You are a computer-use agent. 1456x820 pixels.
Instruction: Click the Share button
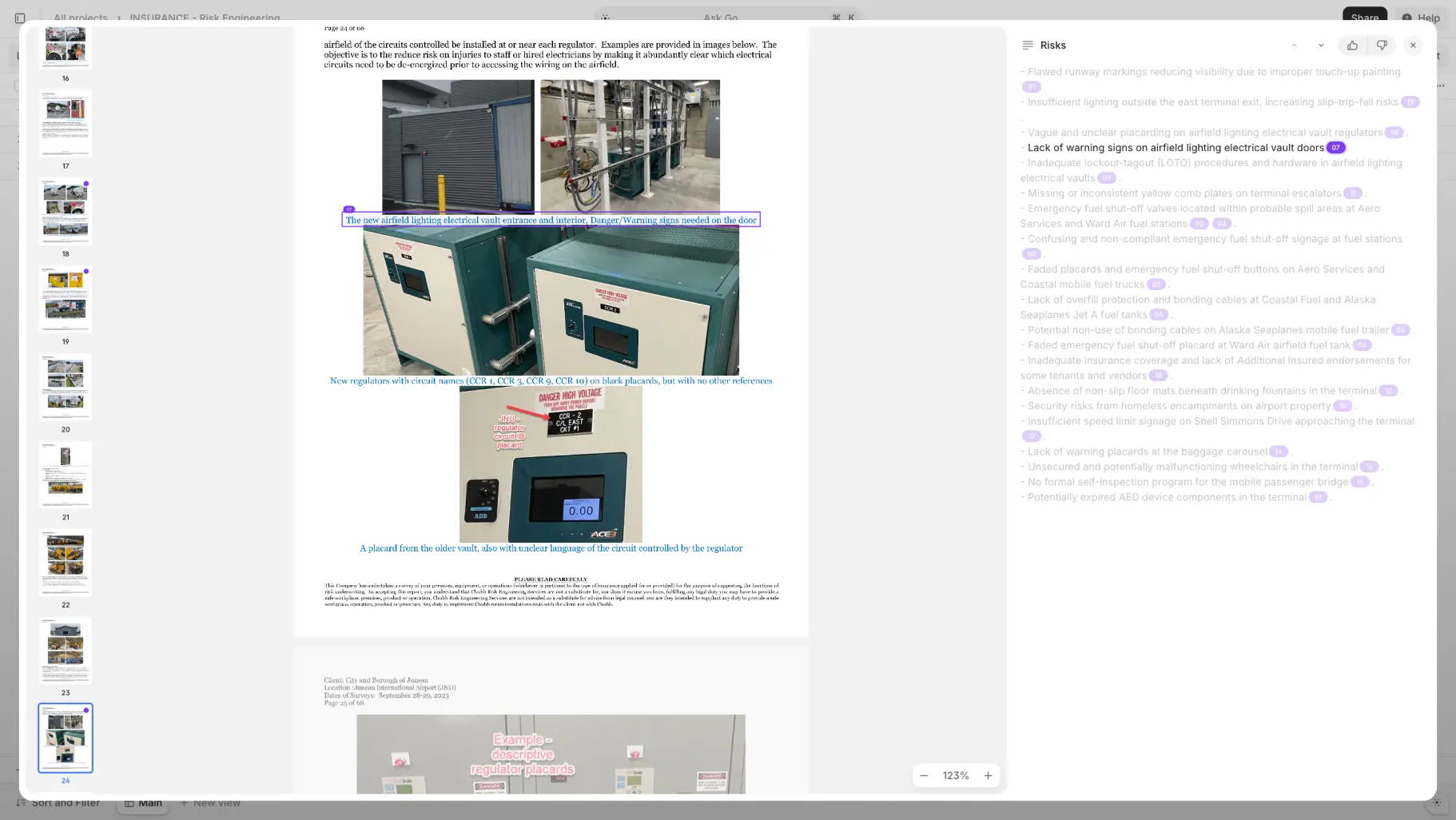pyautogui.click(x=1364, y=18)
